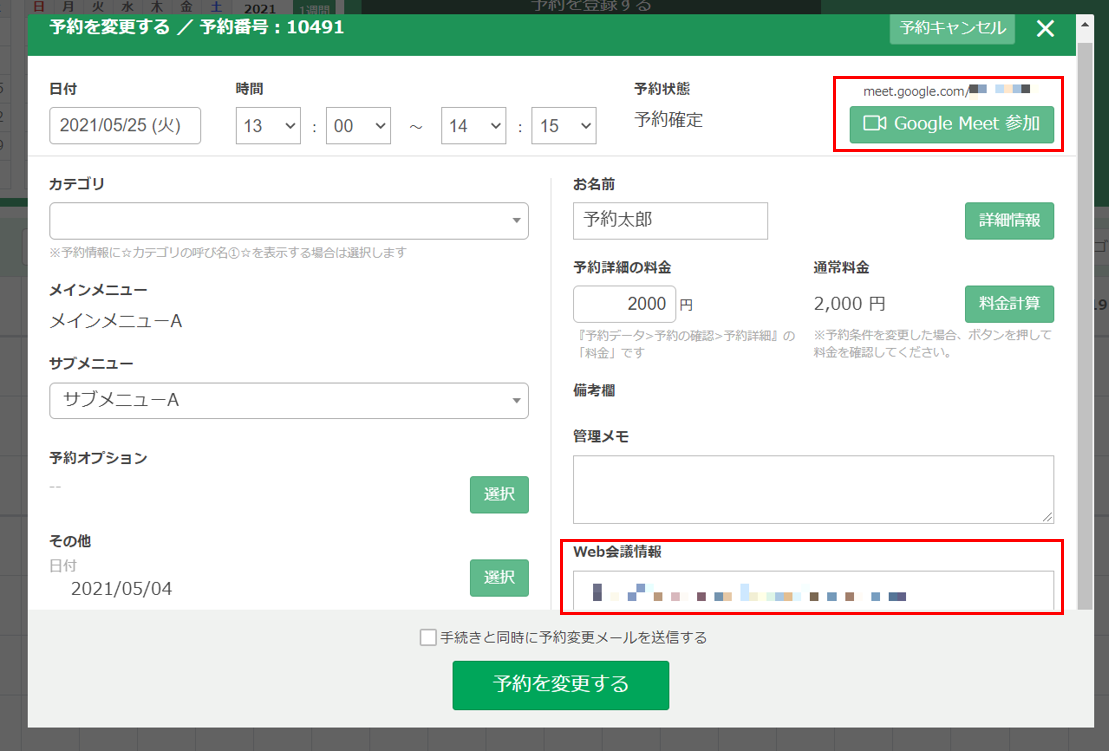1109x751 pixels.
Task: Click the 管理メモ text area resize handle
Action: (x=1047, y=517)
